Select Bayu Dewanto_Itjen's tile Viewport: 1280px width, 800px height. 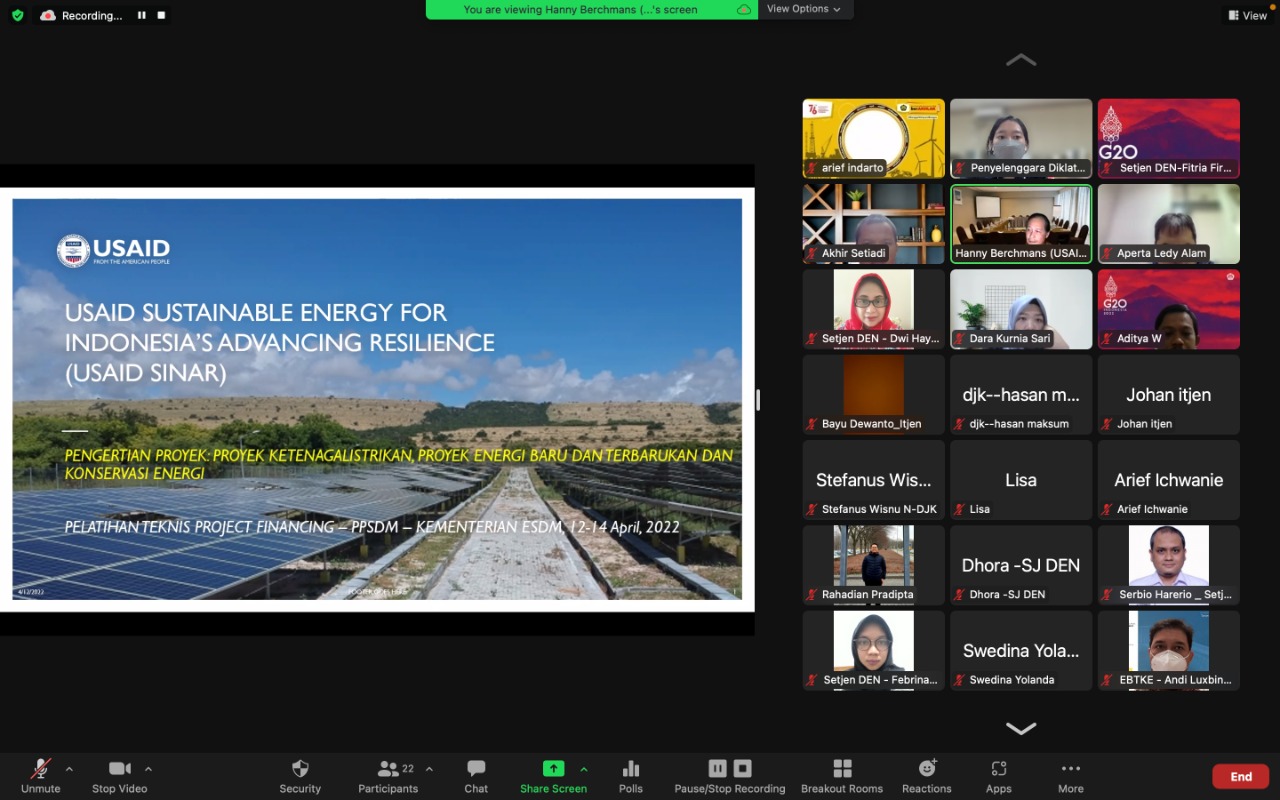(874, 394)
